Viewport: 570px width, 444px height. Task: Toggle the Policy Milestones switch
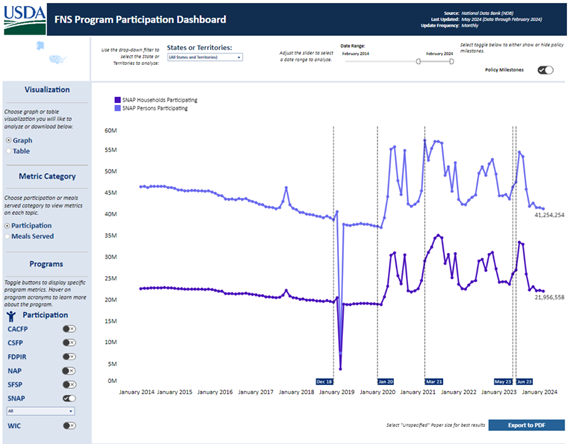click(x=545, y=70)
